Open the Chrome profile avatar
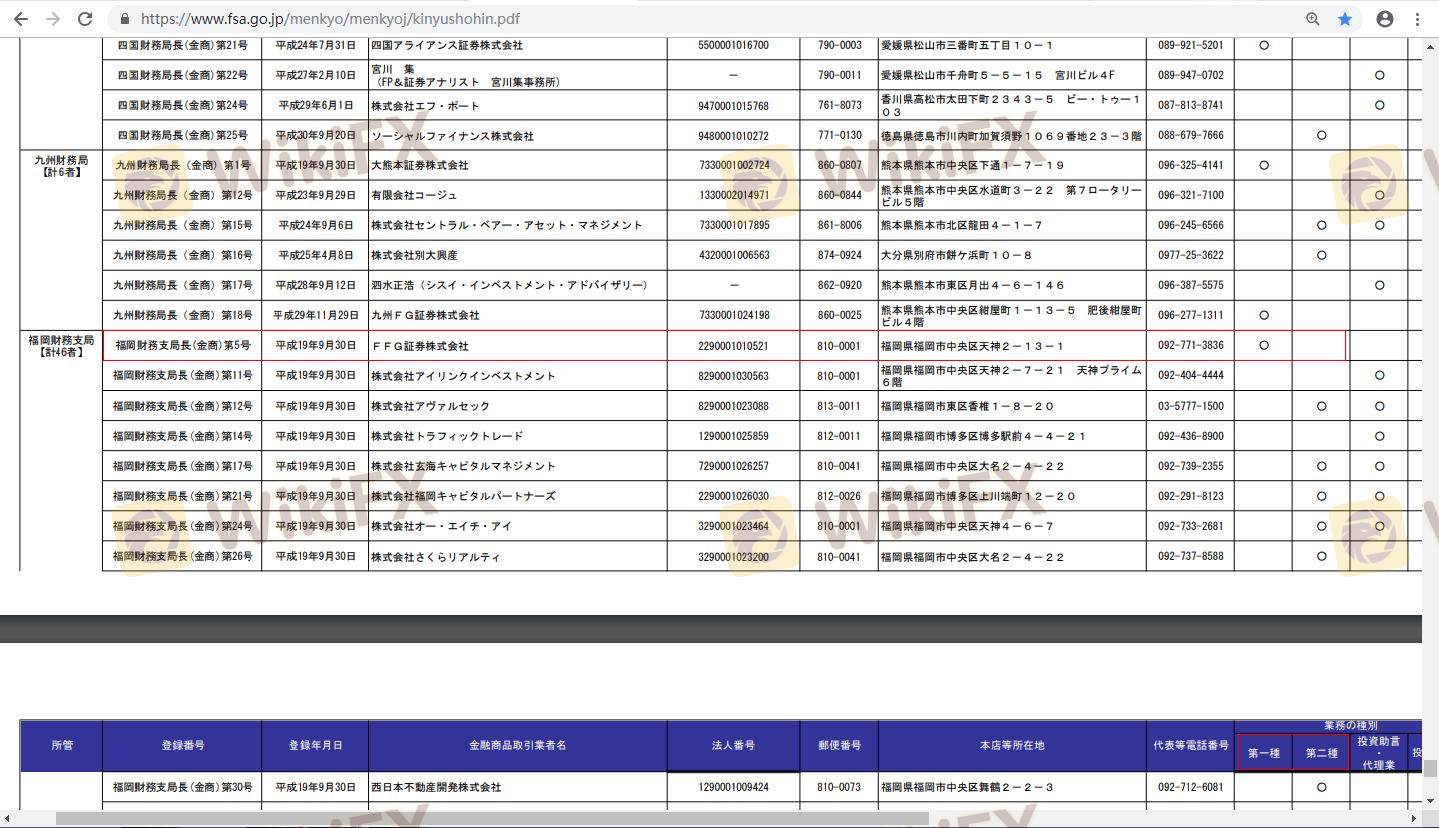This screenshot has height=828, width=1439. coord(1385,19)
